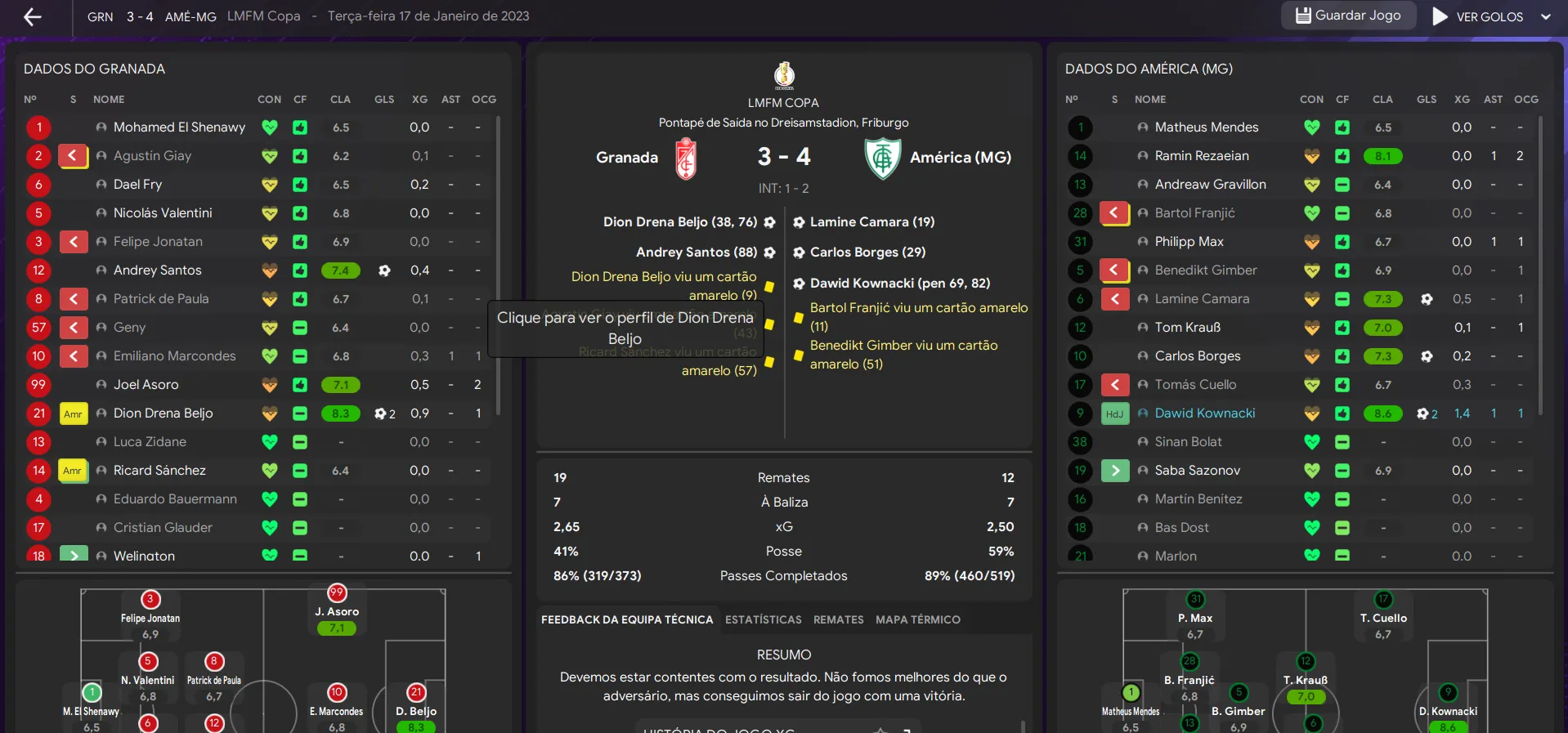Click Saba Sazonov's green substitution arrow icon
The width and height of the screenshot is (1568, 733).
1115,471
